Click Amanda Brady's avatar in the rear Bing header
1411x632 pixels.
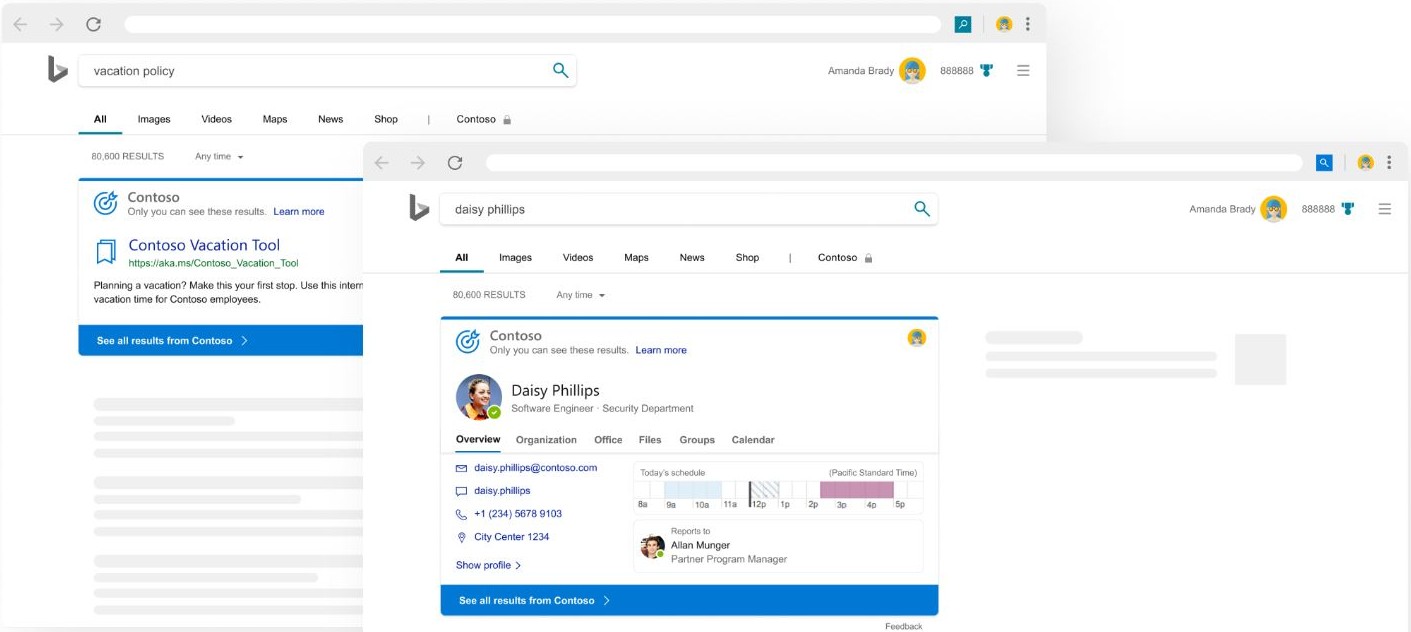click(912, 70)
